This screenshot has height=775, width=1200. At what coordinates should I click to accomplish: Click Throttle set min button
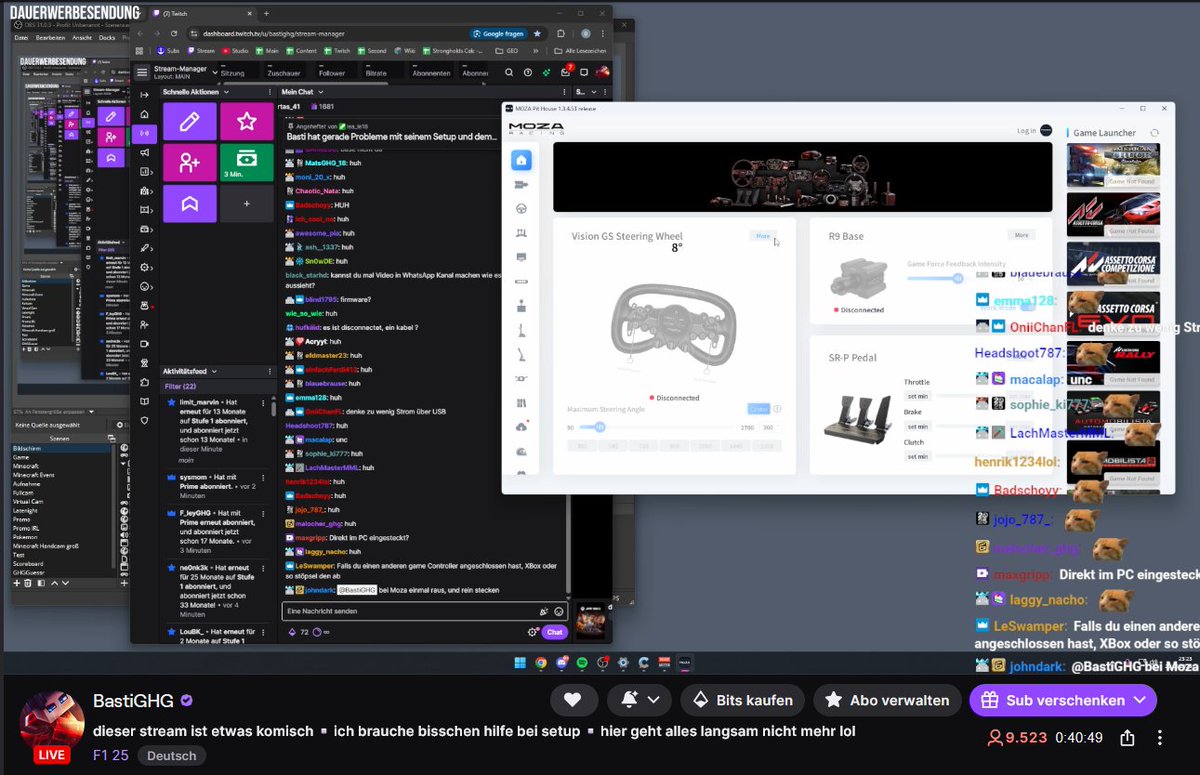tap(917, 397)
